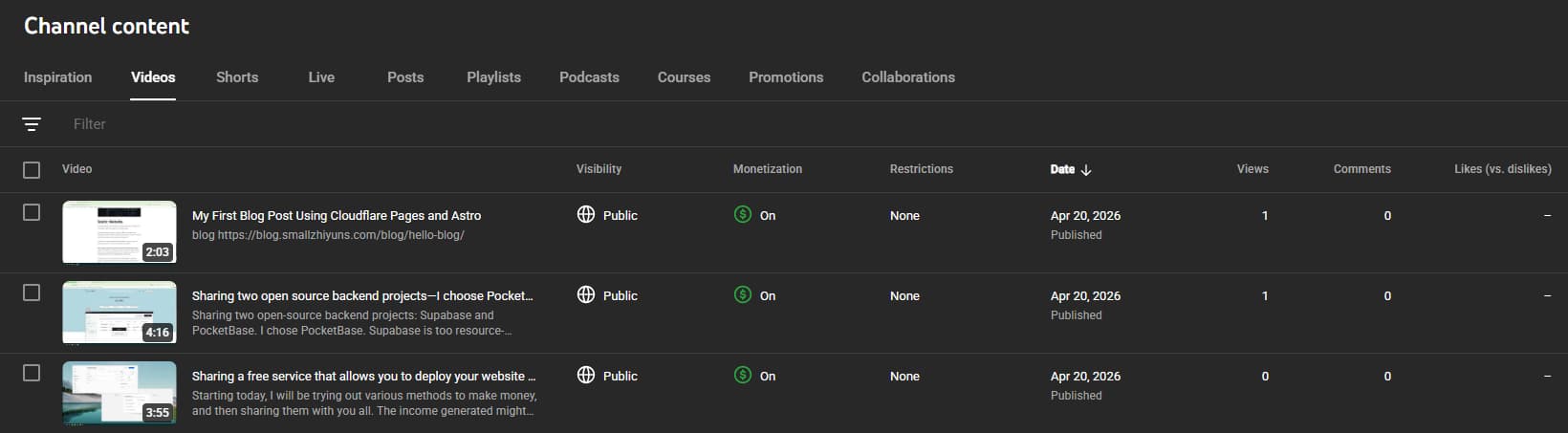Screen dimensions: 1568x433
Task: Open the 'My First Blog Post' video title
Action: pos(337,216)
